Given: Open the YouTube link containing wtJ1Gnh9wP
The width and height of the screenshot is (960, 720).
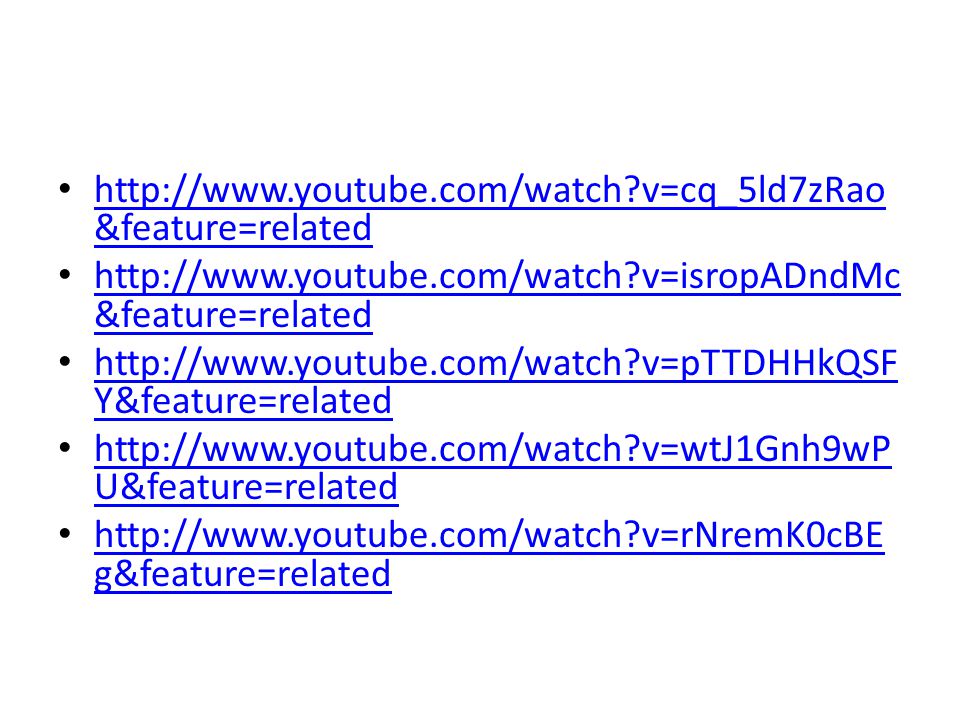Looking at the screenshot, I should [x=493, y=449].
